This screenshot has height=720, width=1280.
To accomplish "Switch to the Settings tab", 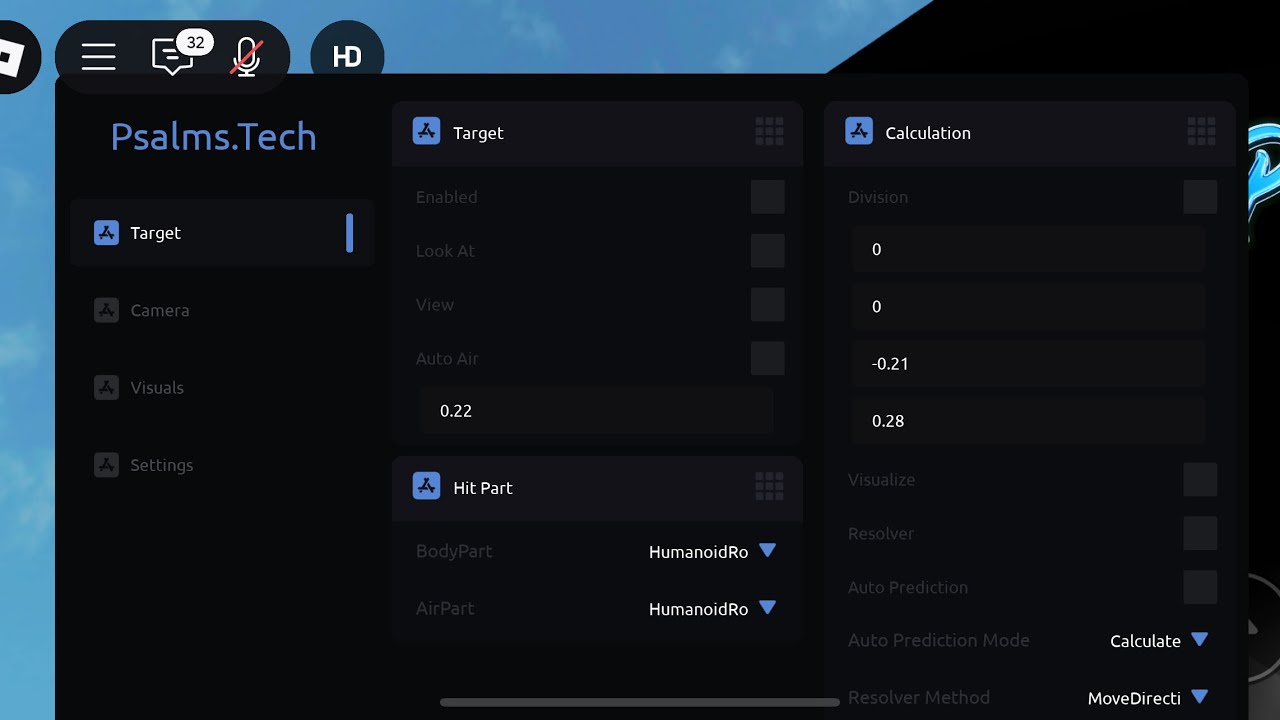I will click(222, 464).
